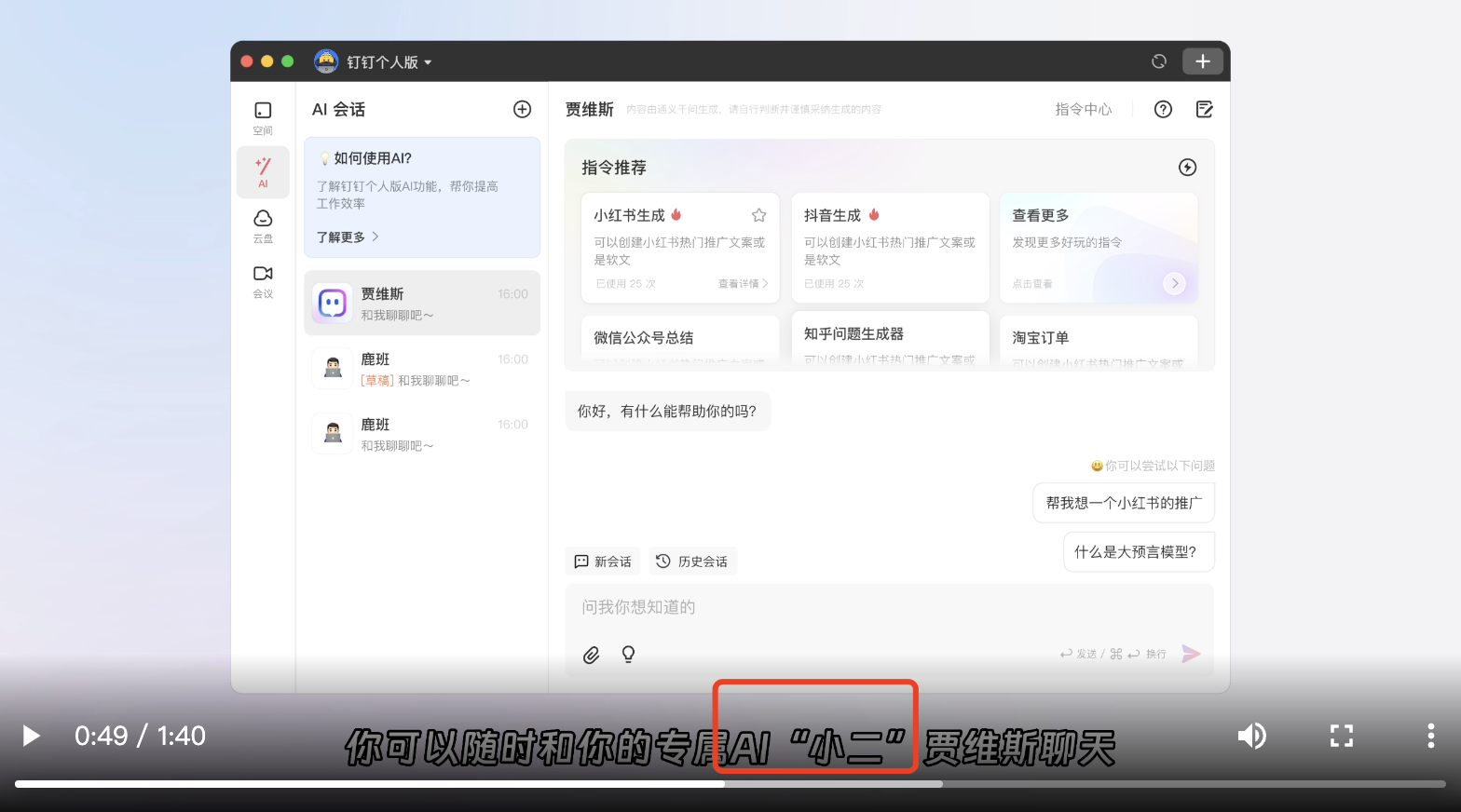Click the attachment paperclip icon

591,655
